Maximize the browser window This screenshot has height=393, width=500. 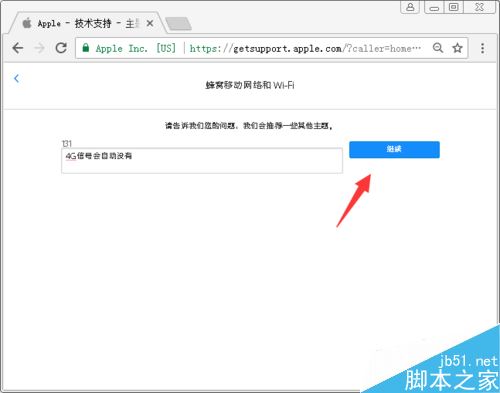(x=453, y=7)
